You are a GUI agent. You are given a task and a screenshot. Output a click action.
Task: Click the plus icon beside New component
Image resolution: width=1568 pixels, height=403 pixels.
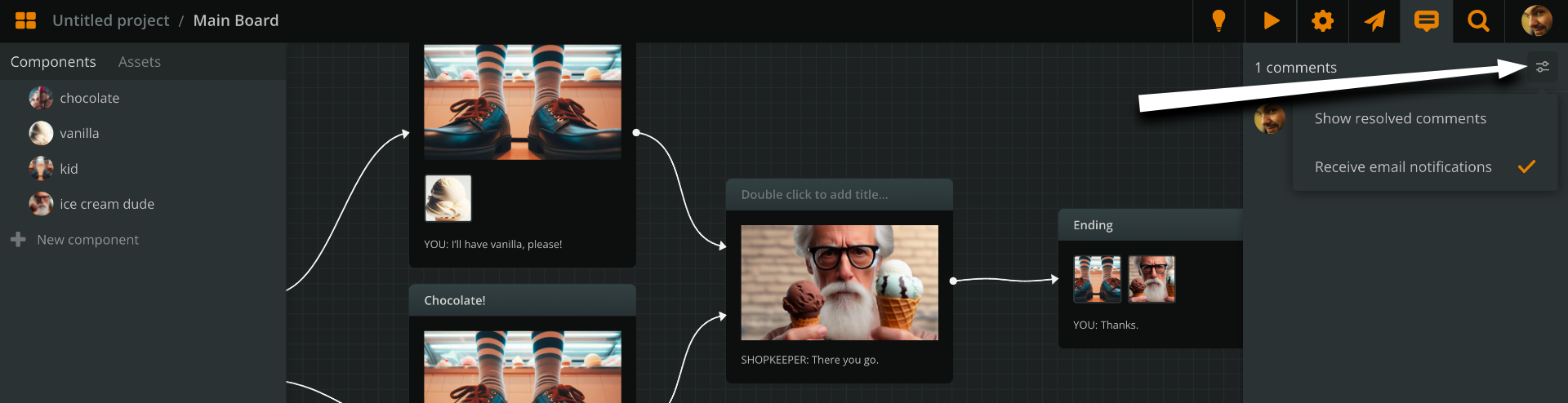pos(18,240)
